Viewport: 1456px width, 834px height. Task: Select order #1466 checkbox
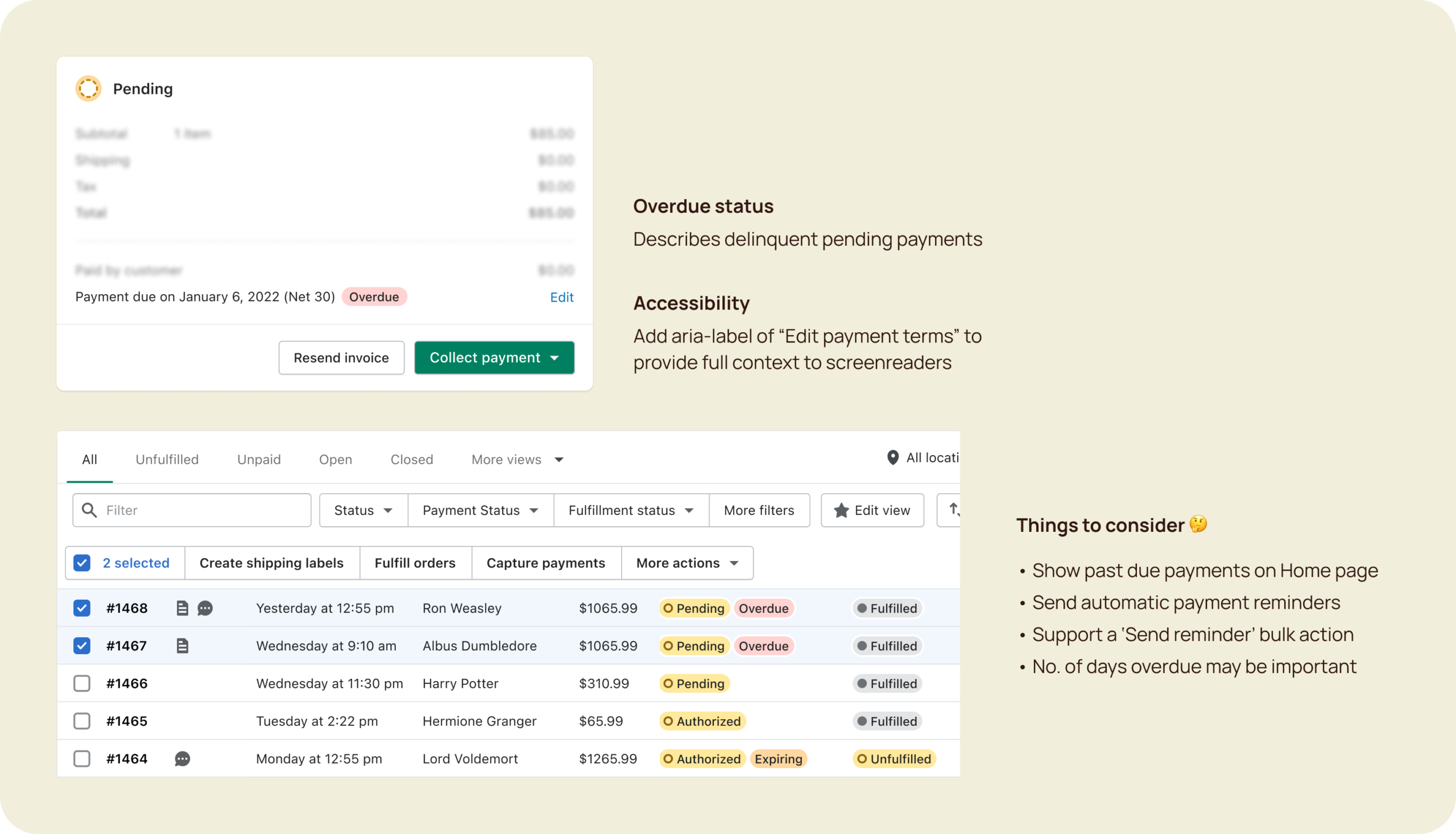(82, 683)
